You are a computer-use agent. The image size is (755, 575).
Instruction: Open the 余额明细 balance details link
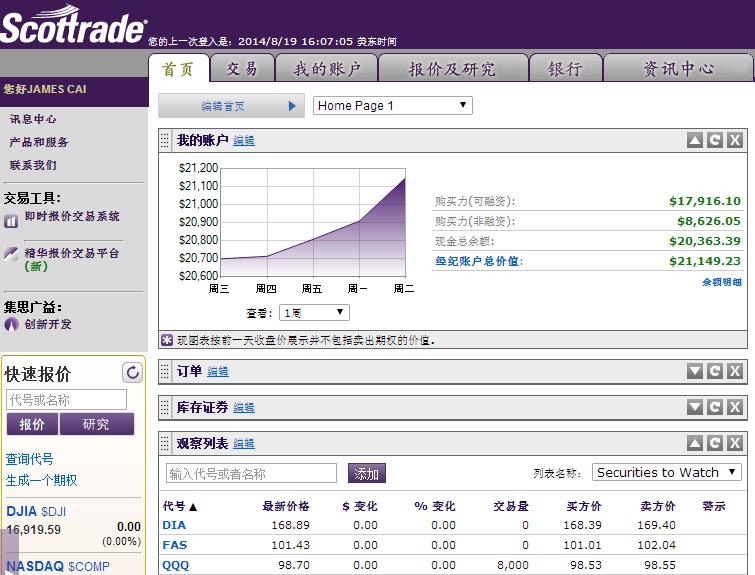(x=721, y=283)
